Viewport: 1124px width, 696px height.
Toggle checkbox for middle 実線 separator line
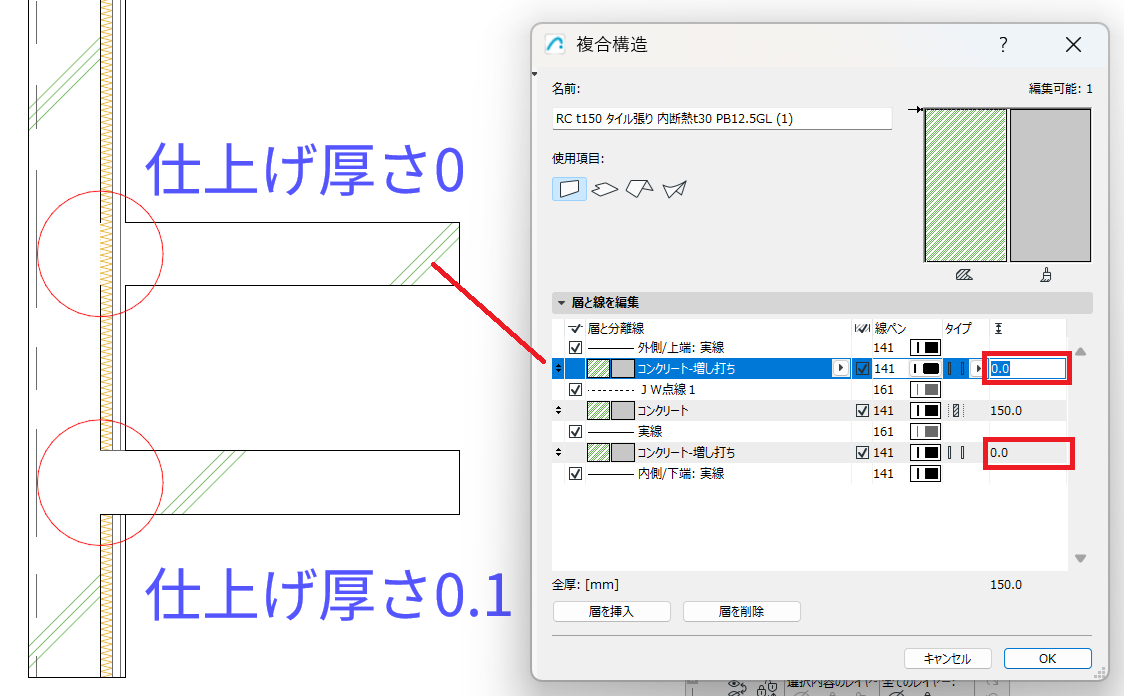coord(575,432)
